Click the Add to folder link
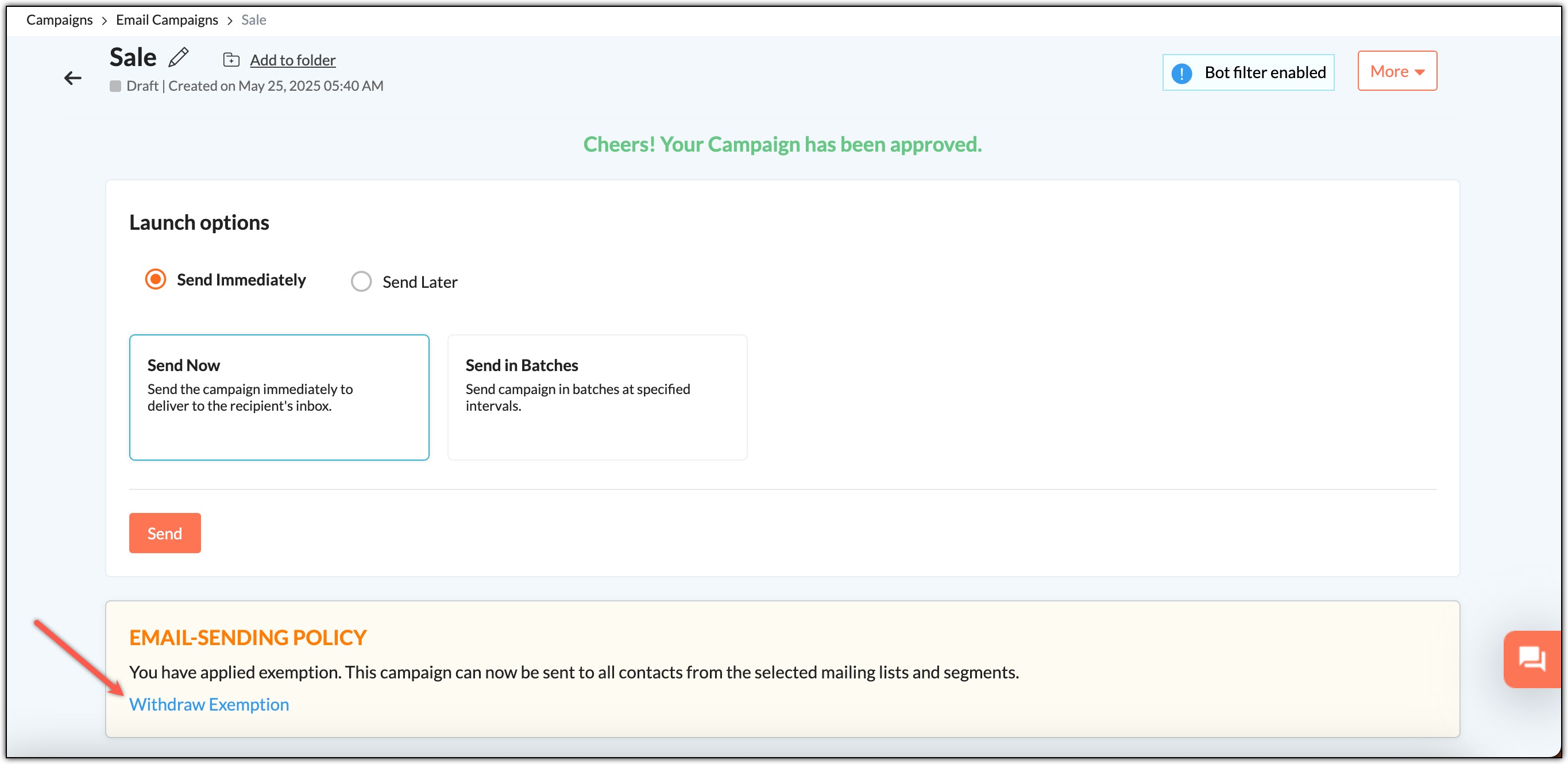Viewport: 1568px width, 764px height. (292, 60)
